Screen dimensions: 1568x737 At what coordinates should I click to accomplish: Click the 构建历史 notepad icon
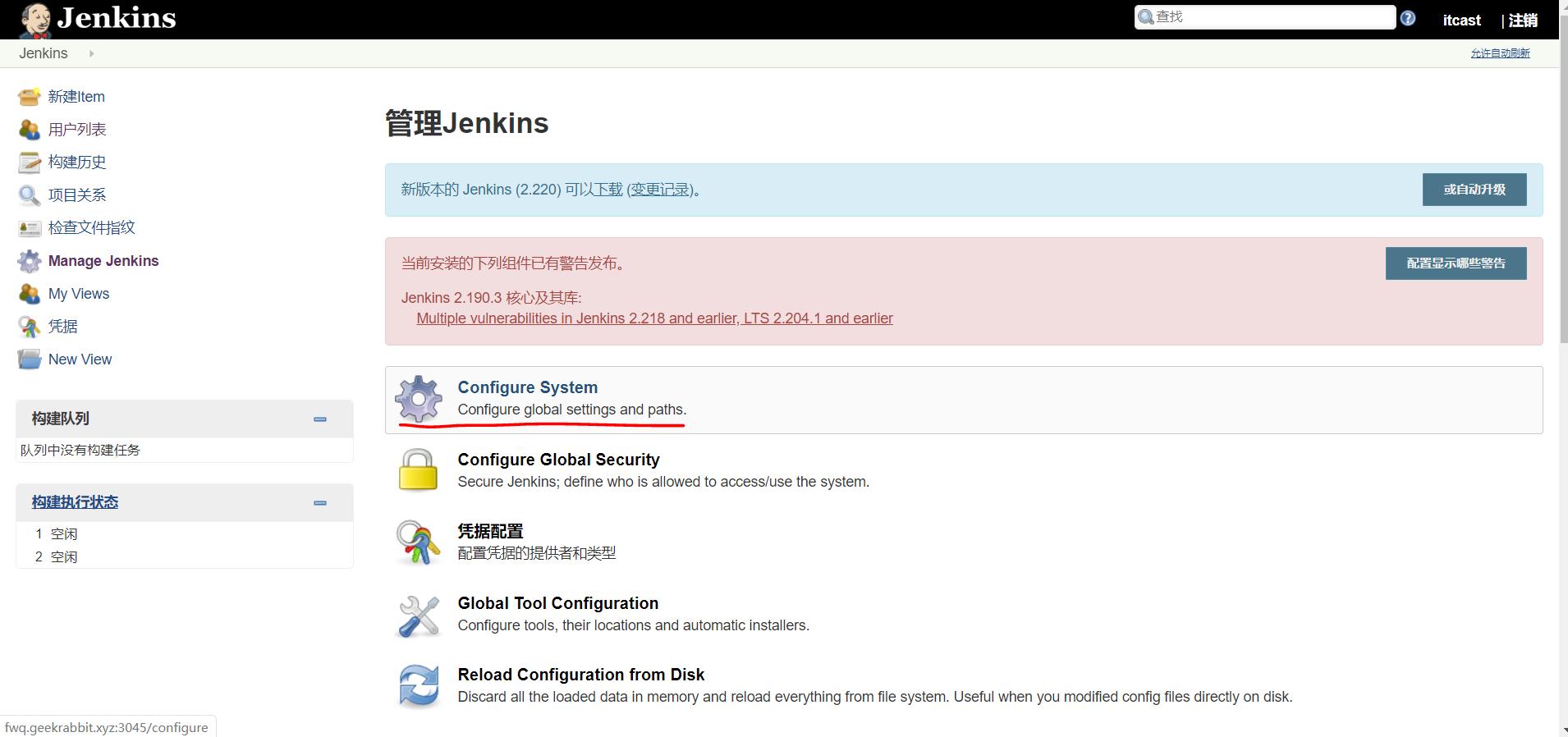[x=30, y=163]
